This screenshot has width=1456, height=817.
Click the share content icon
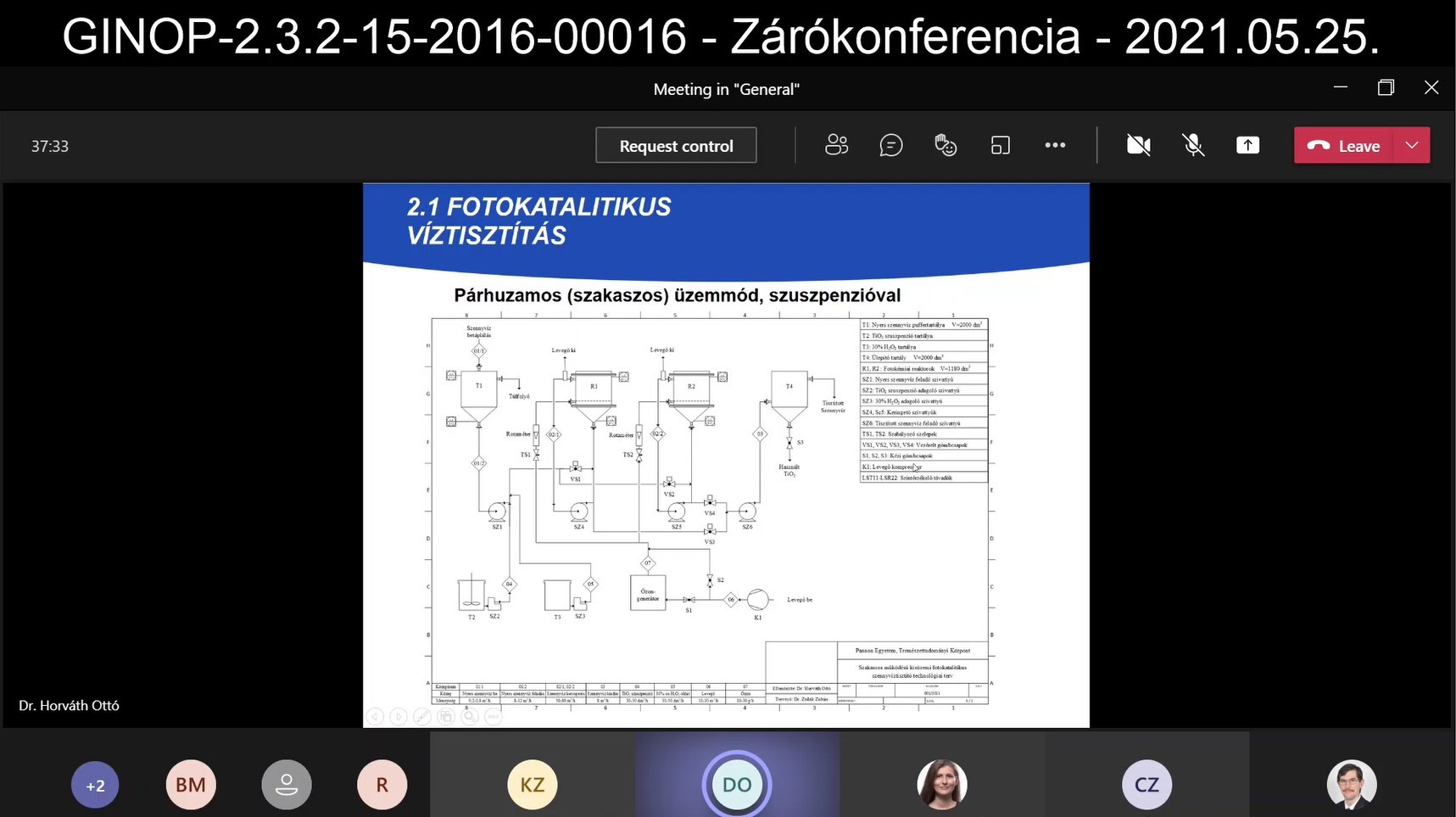coord(1247,145)
